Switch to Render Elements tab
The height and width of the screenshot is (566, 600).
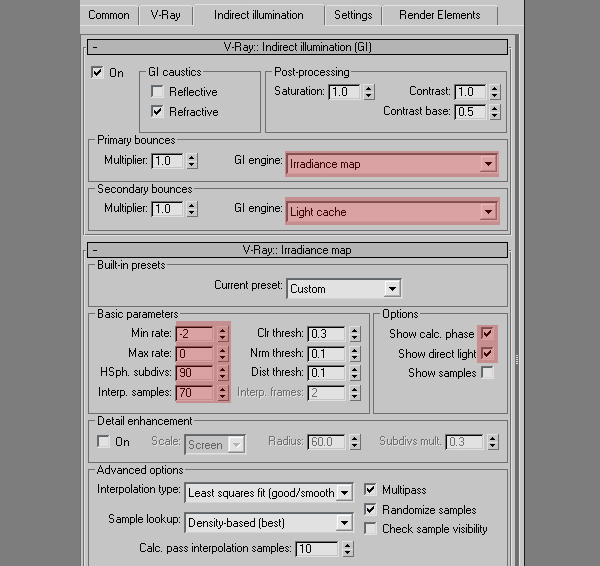(x=439, y=15)
